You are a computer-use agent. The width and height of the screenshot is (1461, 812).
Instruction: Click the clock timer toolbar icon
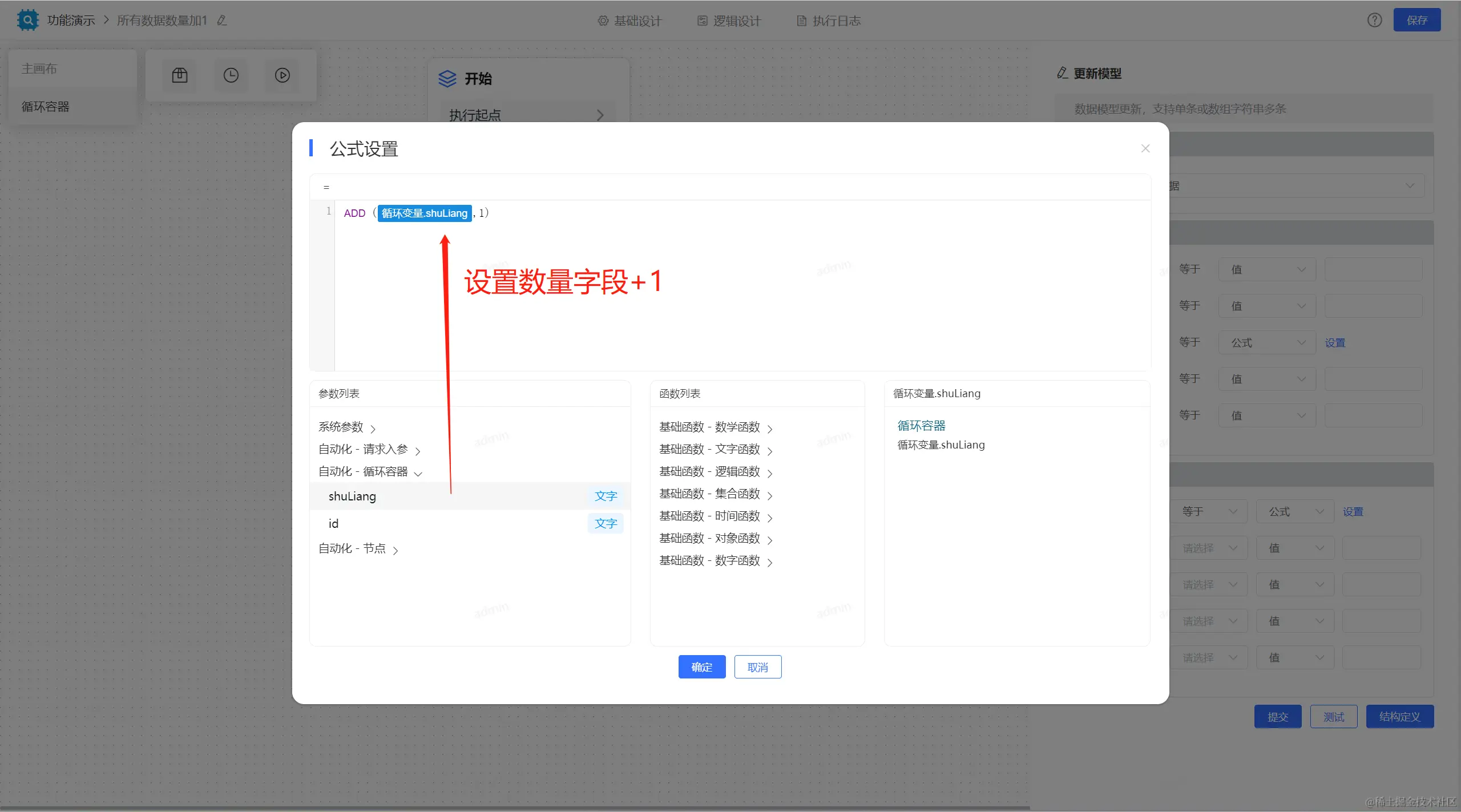[x=231, y=75]
